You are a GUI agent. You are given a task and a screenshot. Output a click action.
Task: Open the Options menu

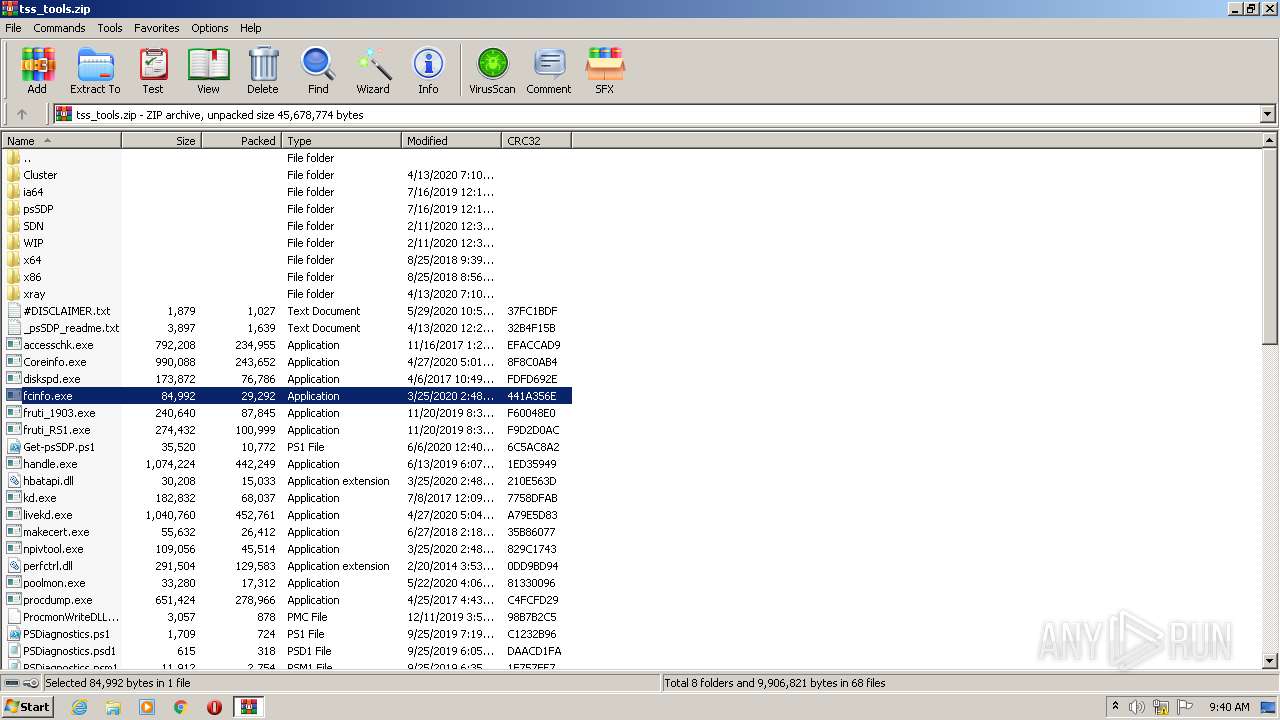point(210,28)
